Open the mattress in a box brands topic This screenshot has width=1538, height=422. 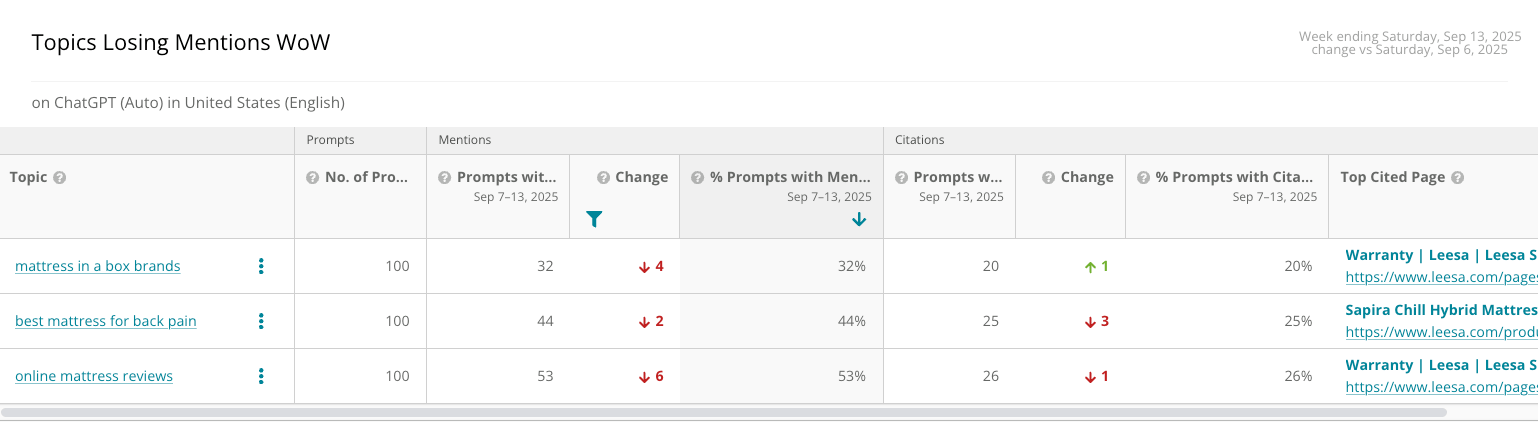point(98,266)
